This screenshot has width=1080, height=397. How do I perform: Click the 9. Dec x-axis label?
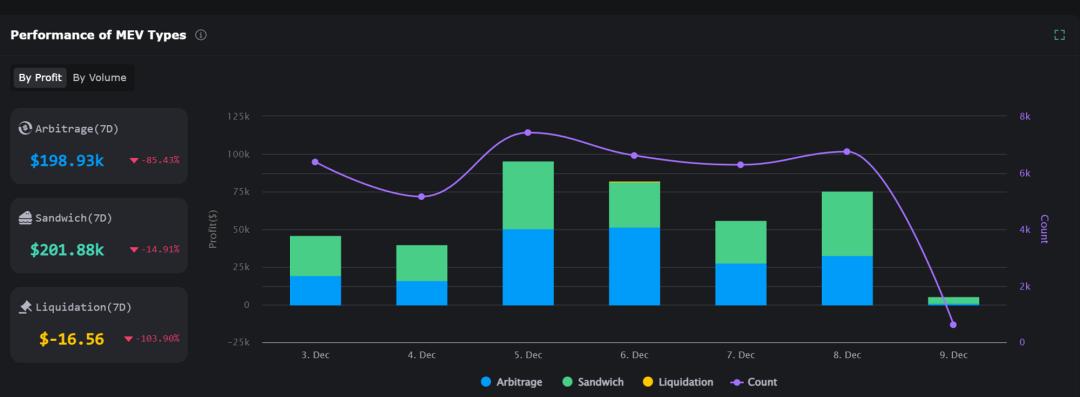click(953, 355)
